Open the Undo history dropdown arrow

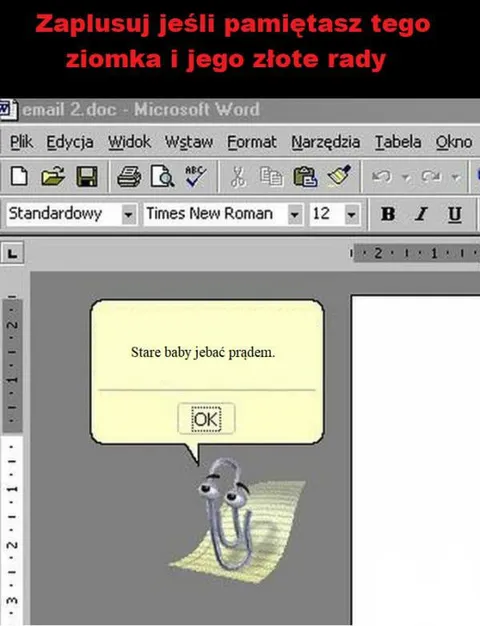coord(407,177)
